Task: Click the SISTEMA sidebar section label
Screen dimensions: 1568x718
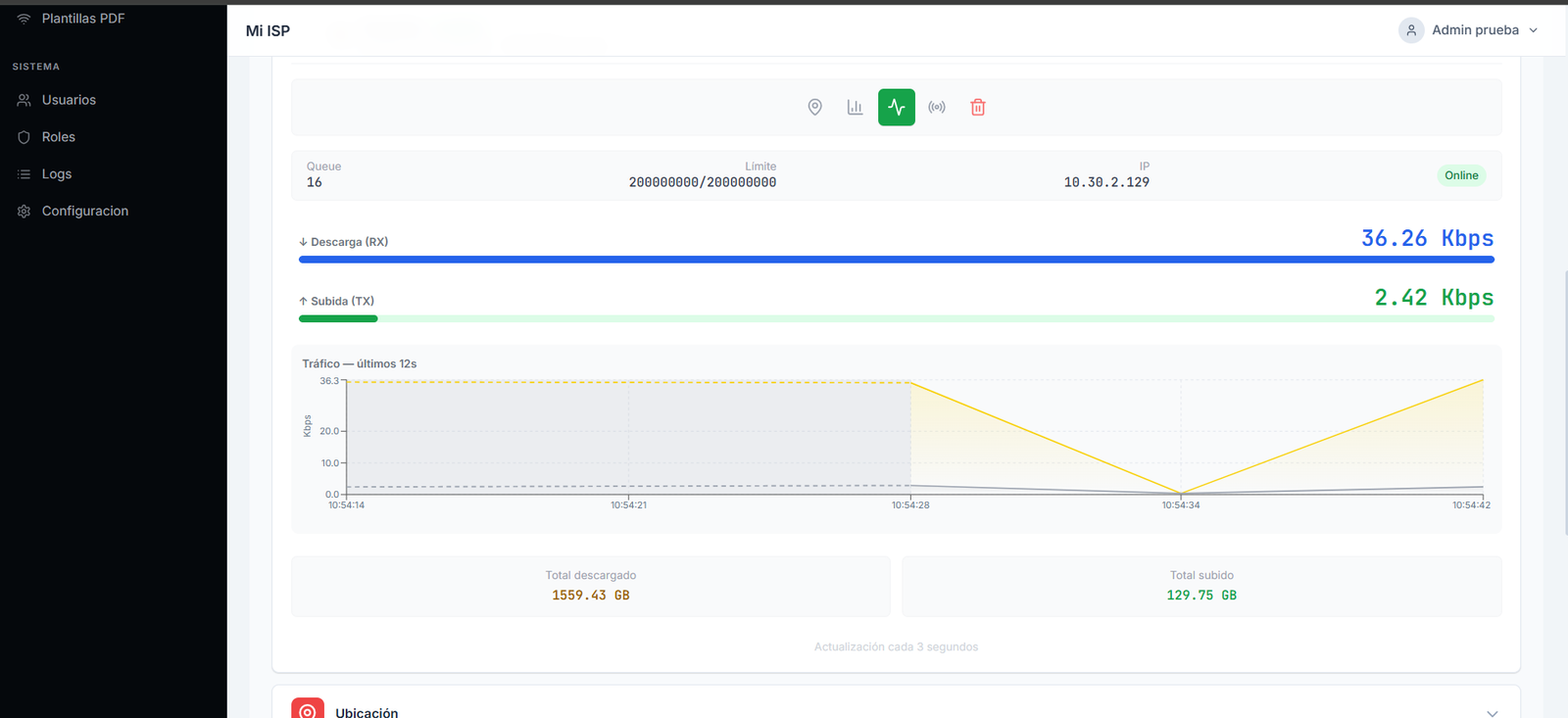Action: pos(36,67)
